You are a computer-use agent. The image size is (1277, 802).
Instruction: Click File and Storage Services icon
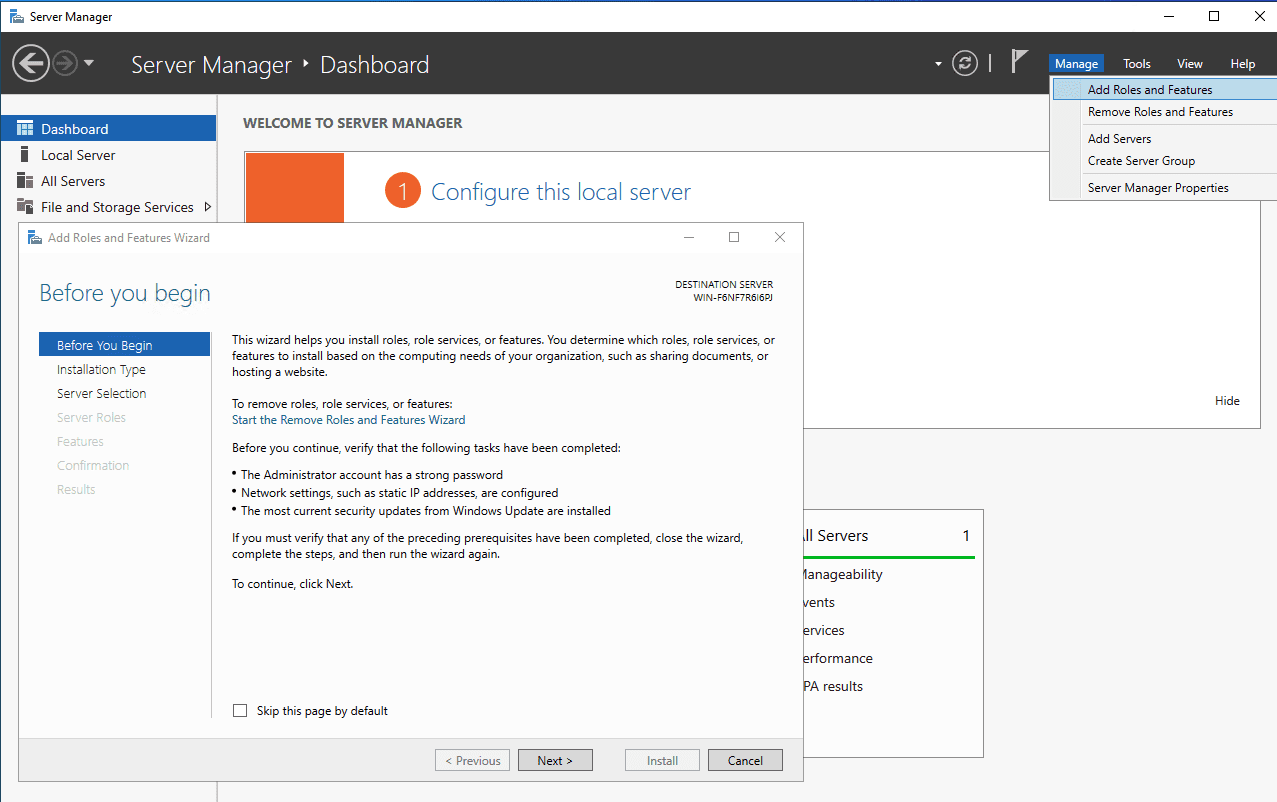[25, 207]
